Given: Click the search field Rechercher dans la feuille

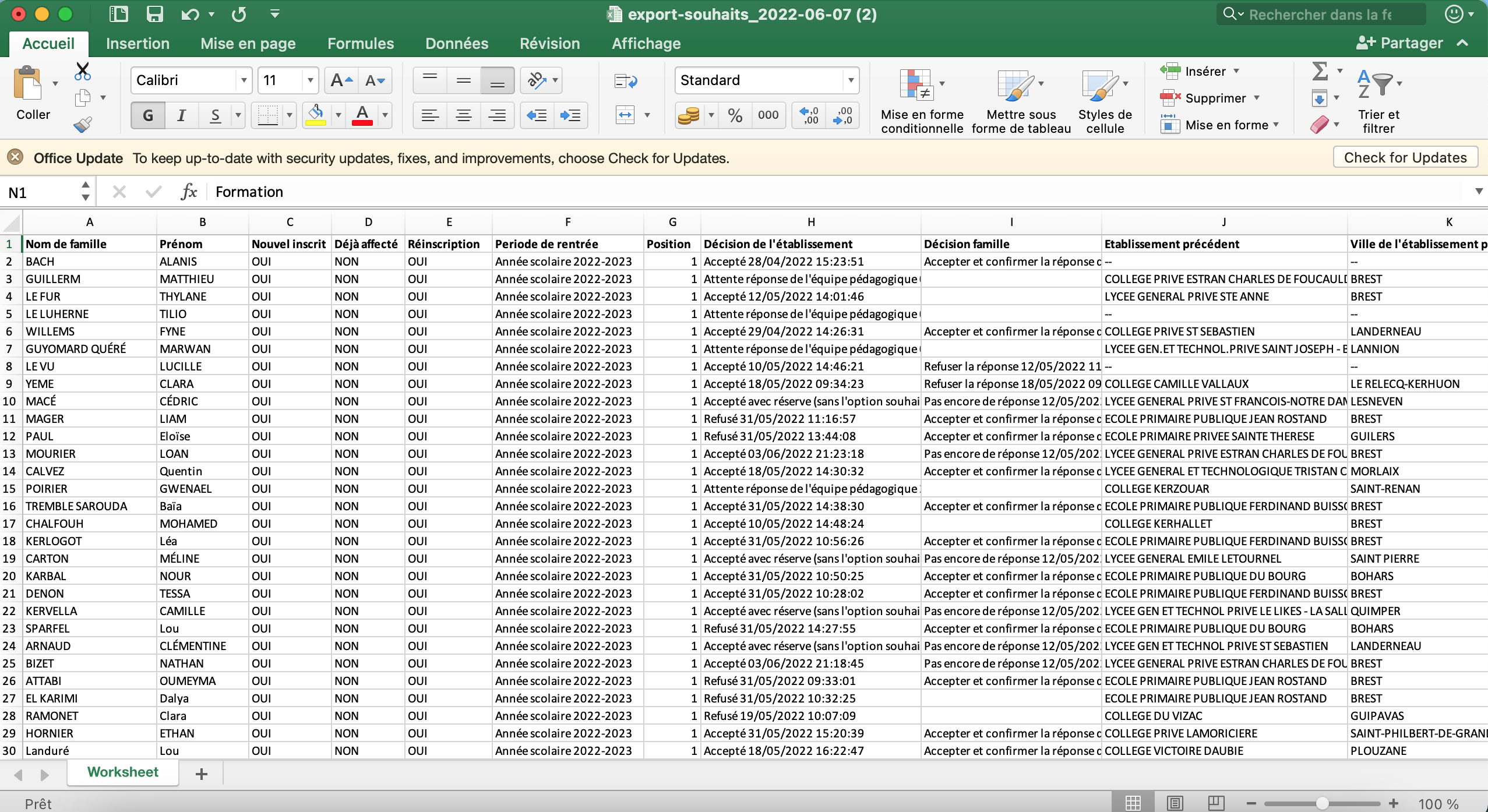Looking at the screenshot, I should 1320,14.
